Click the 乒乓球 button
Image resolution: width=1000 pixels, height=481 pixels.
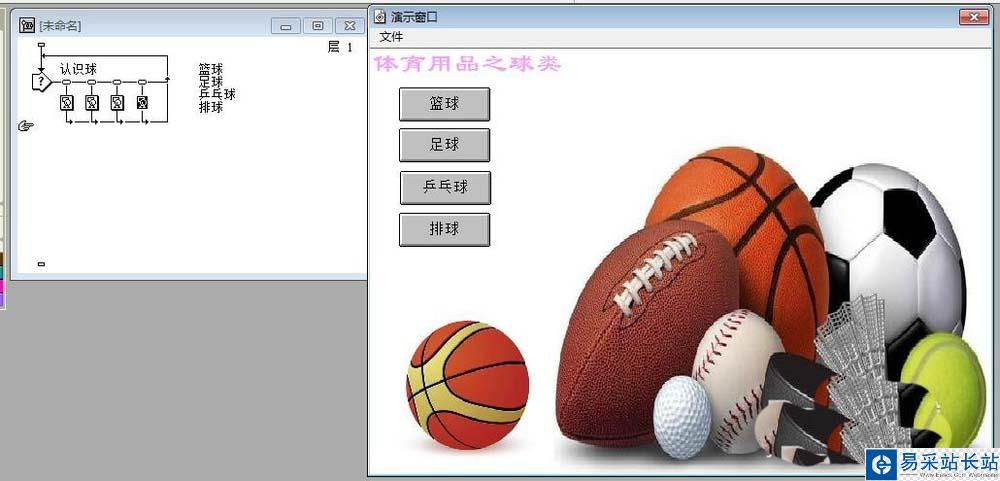(x=445, y=188)
